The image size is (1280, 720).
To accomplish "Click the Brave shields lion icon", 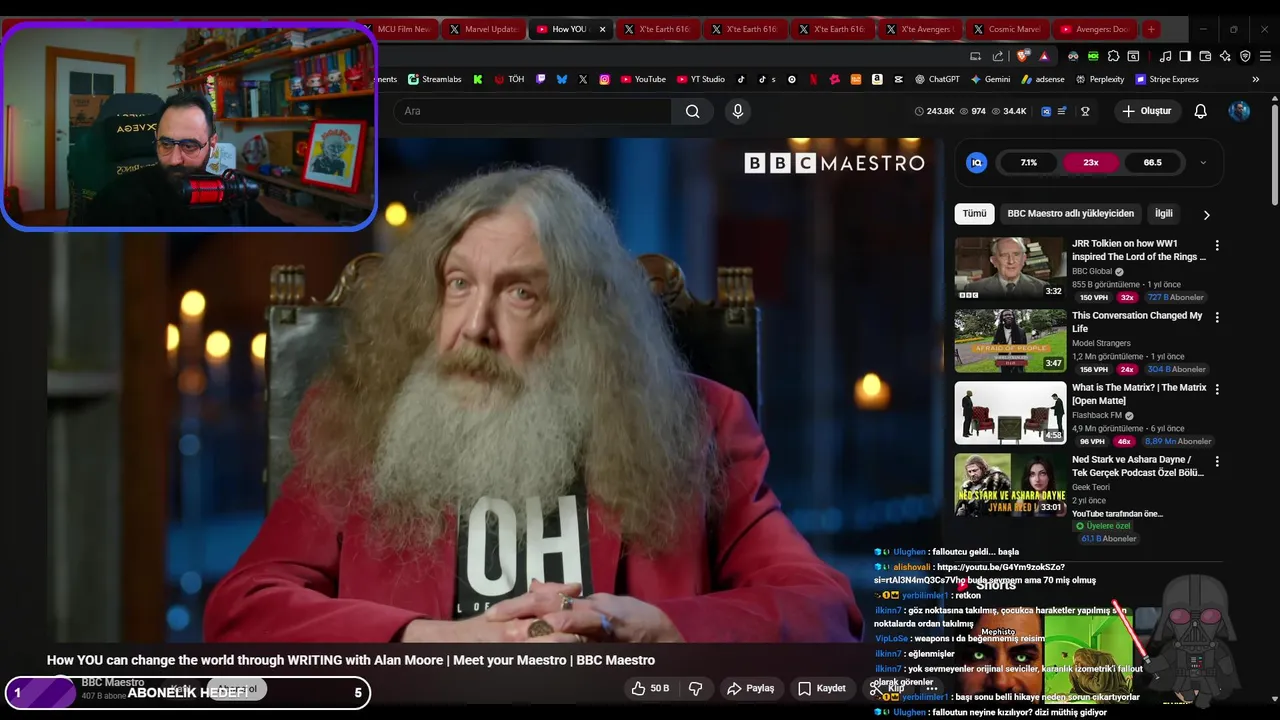I will click(1022, 56).
